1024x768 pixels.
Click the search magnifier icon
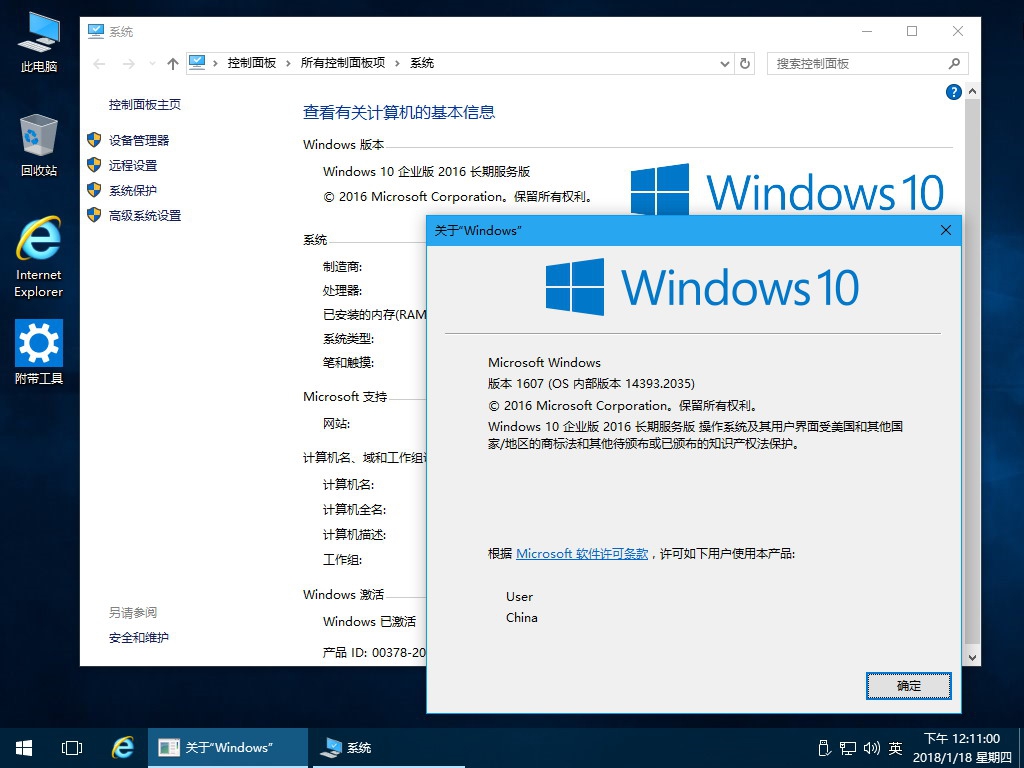click(x=954, y=63)
